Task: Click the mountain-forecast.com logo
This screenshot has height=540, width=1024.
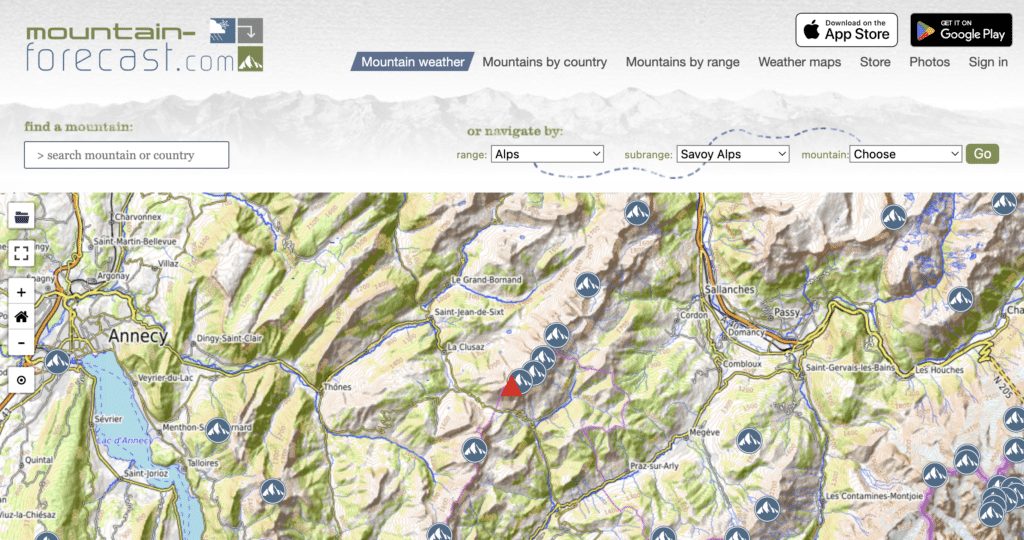Action: coord(144,44)
